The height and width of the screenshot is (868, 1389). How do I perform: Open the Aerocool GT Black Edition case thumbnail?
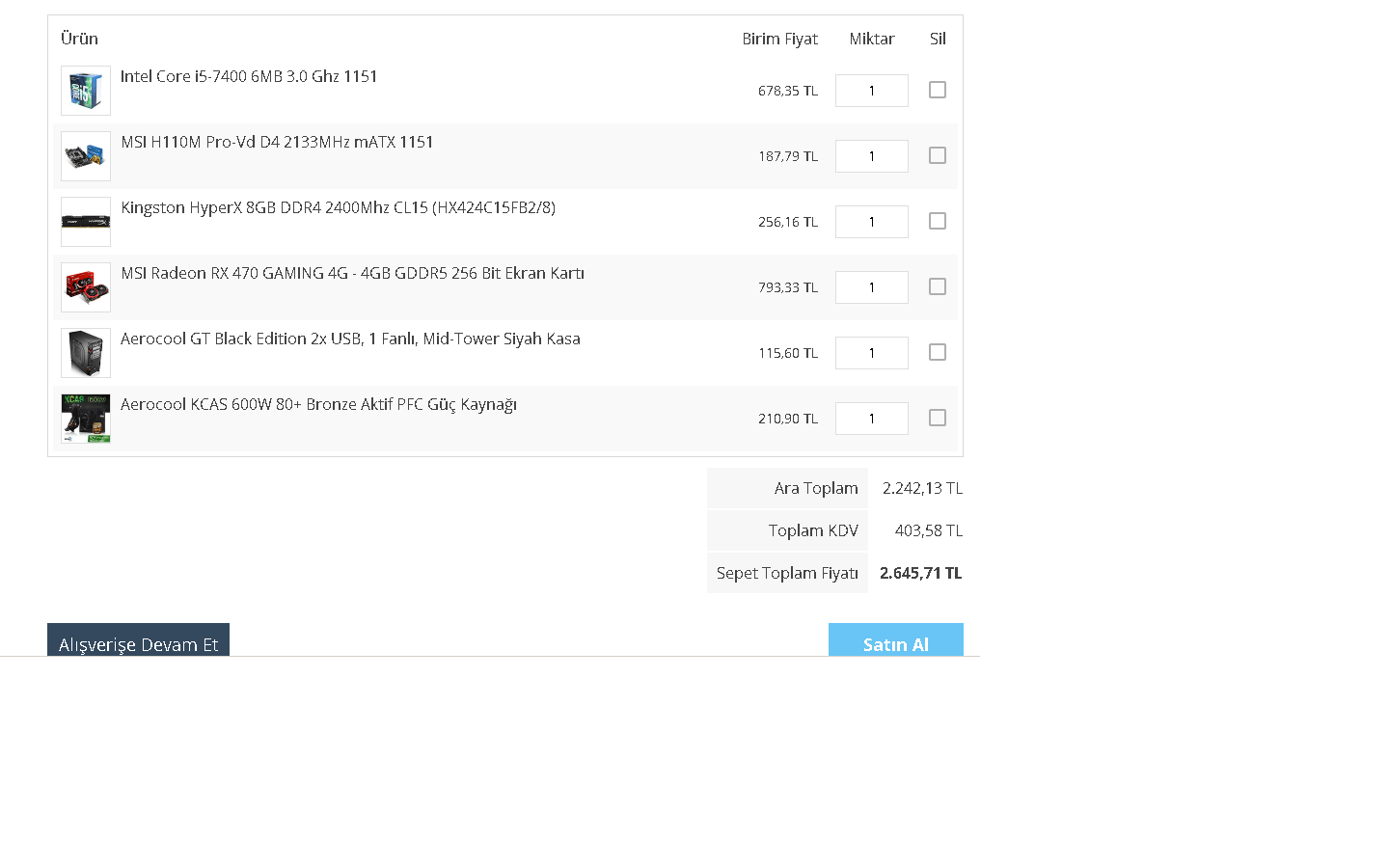(x=86, y=353)
